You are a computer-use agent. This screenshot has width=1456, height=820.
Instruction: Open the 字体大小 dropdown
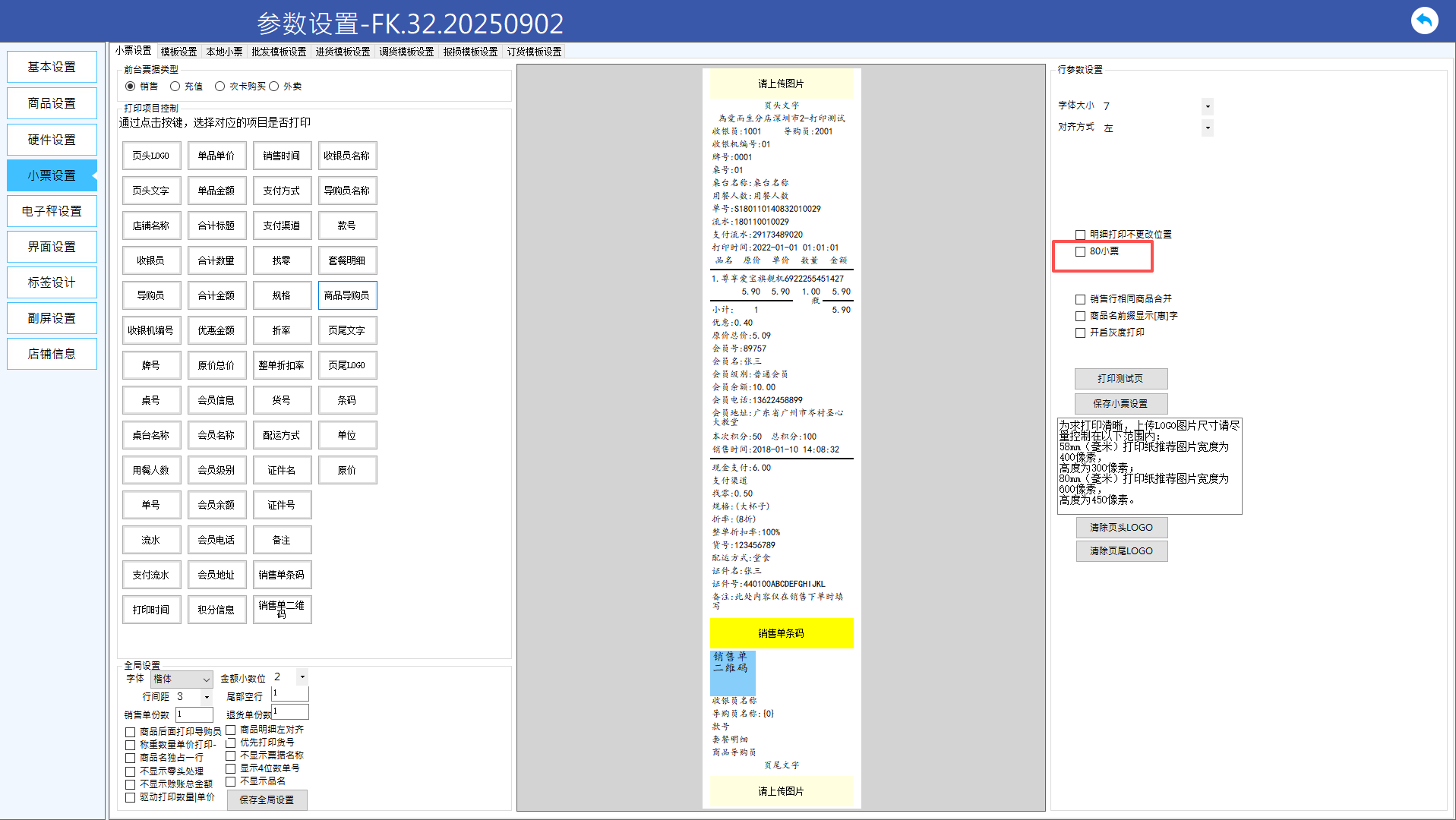(x=1207, y=106)
